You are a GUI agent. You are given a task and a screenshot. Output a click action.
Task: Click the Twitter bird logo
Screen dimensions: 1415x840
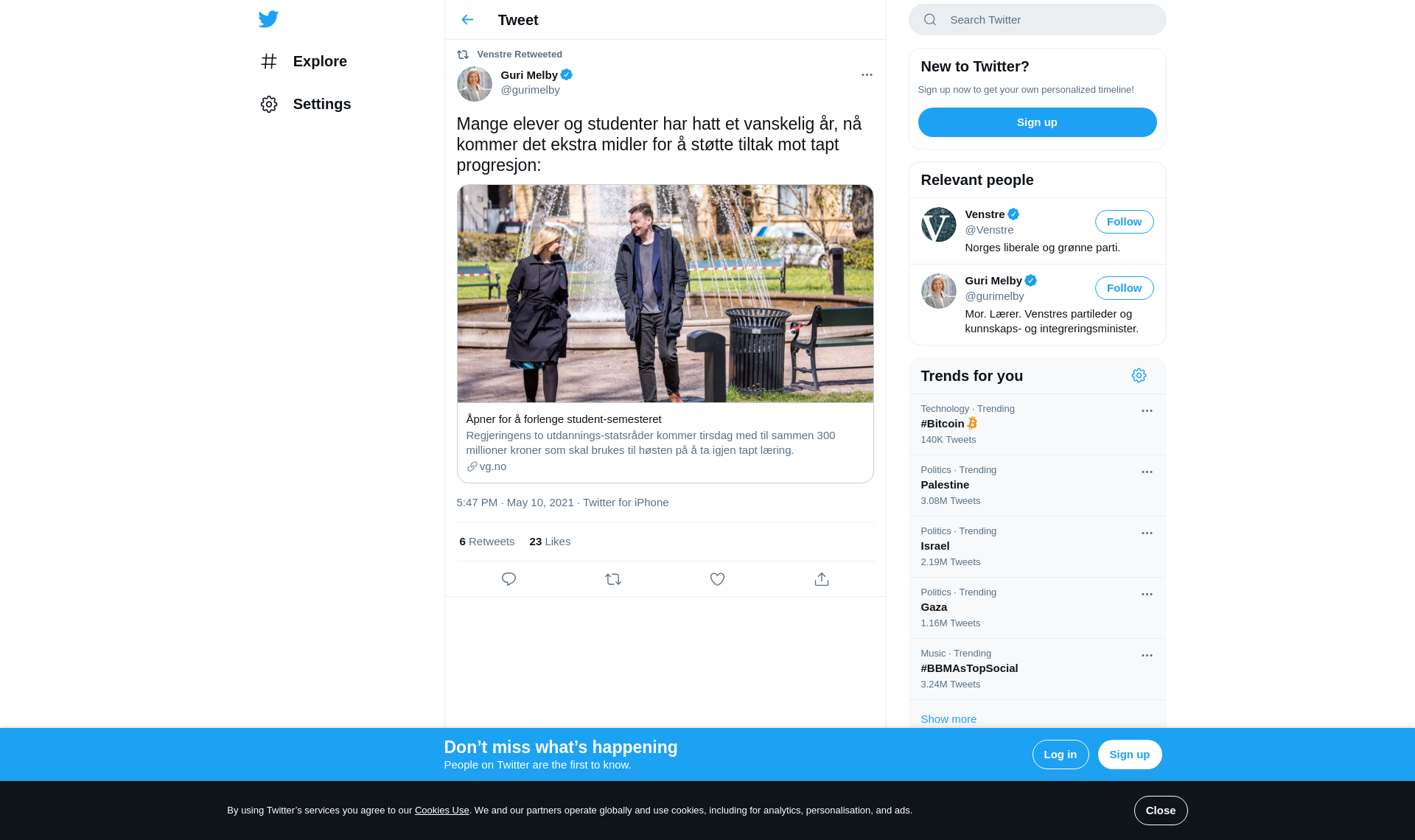click(x=268, y=19)
